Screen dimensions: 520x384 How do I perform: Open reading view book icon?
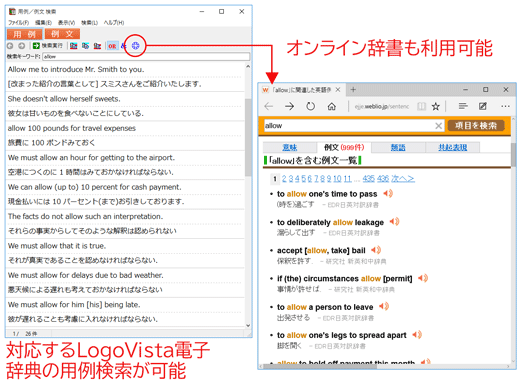pos(422,106)
